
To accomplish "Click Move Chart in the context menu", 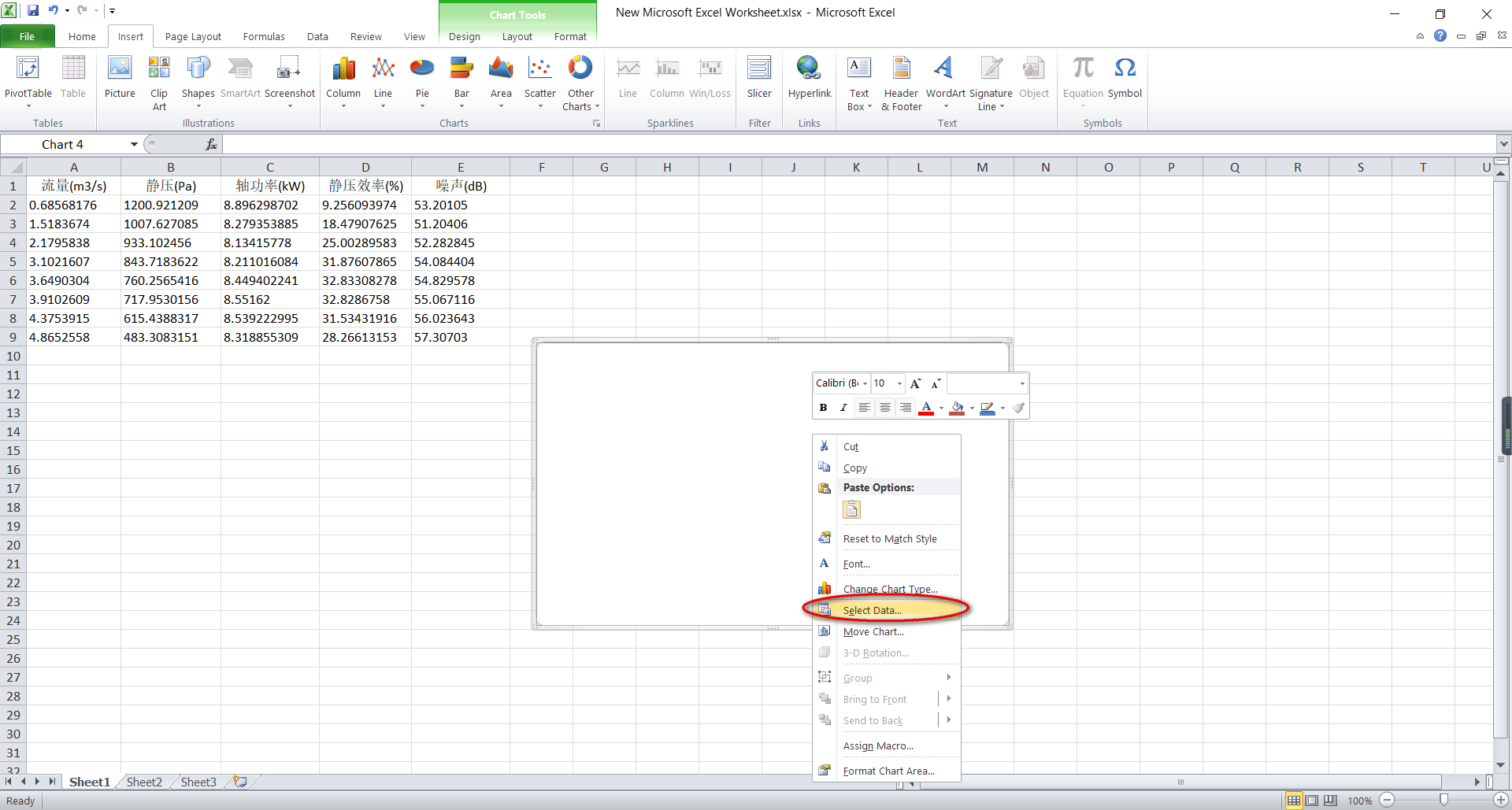I will [873, 631].
